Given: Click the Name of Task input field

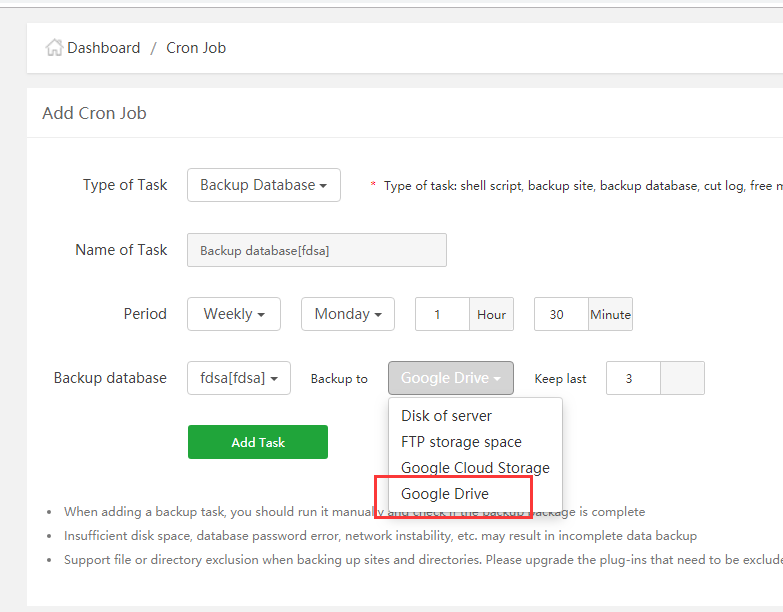Looking at the screenshot, I should 317,250.
